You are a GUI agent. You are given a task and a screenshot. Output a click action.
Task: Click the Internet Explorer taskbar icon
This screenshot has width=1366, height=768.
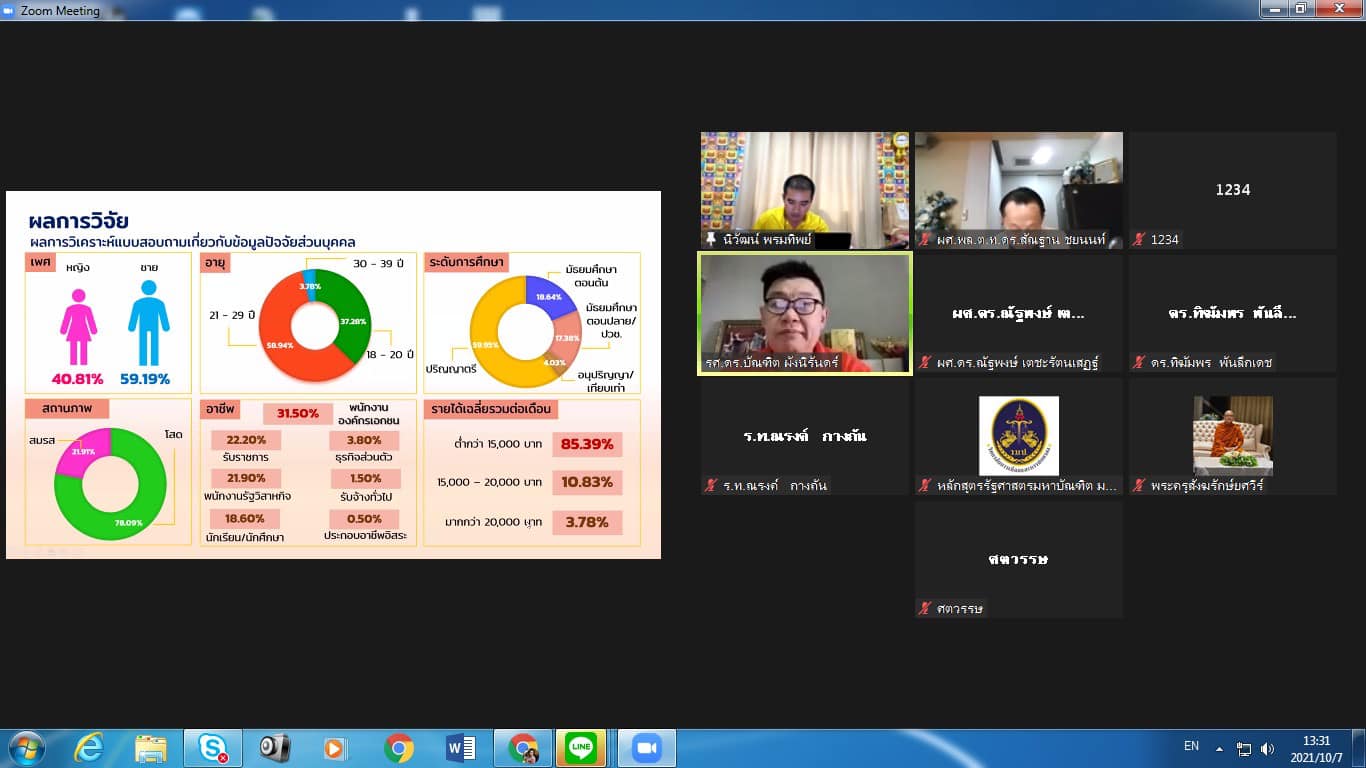(89, 748)
